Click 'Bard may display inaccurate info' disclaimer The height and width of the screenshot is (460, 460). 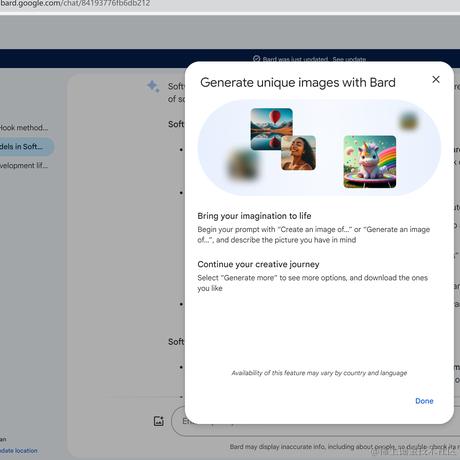click(345, 447)
